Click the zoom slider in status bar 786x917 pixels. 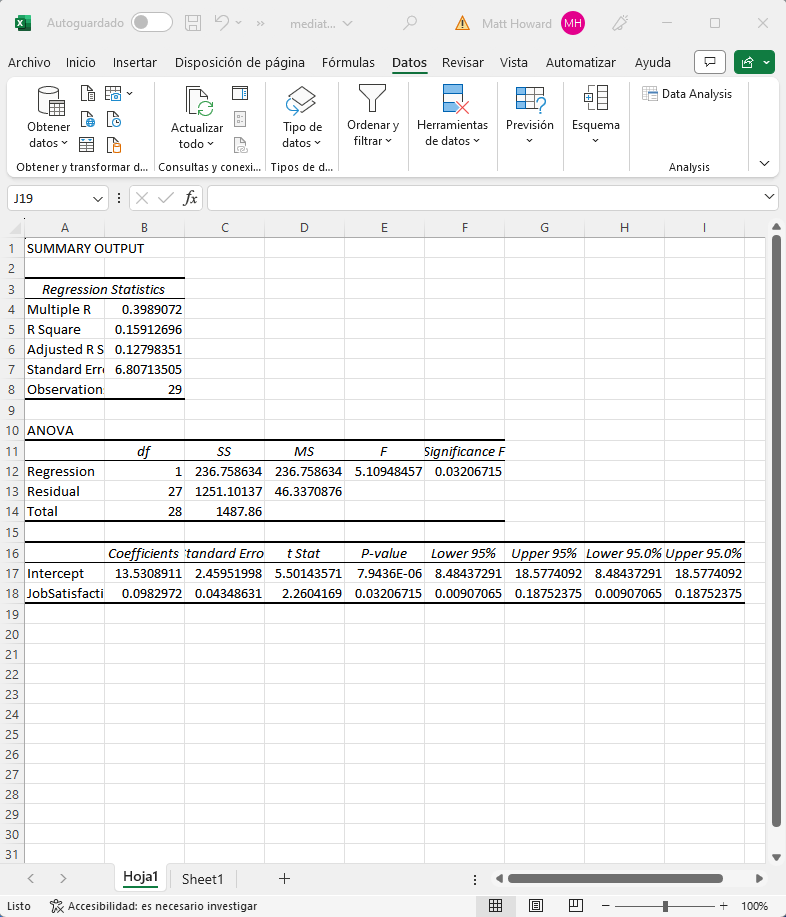[x=665, y=906]
